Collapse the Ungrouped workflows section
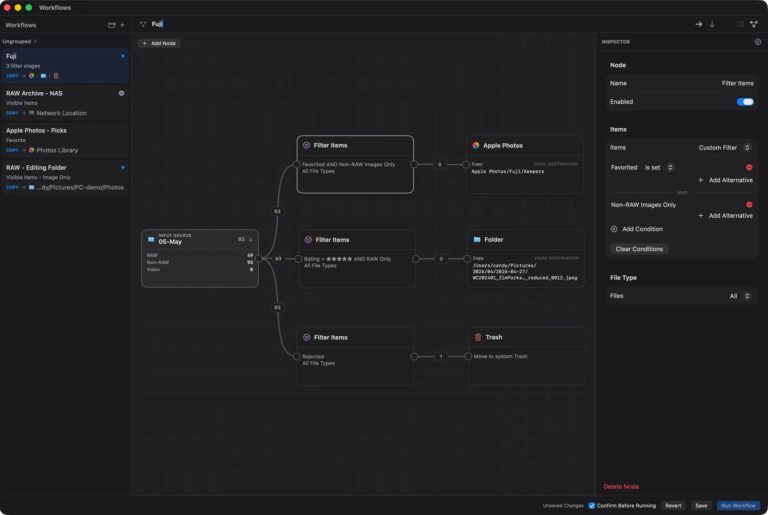Image resolution: width=768 pixels, height=515 pixels. point(35,42)
